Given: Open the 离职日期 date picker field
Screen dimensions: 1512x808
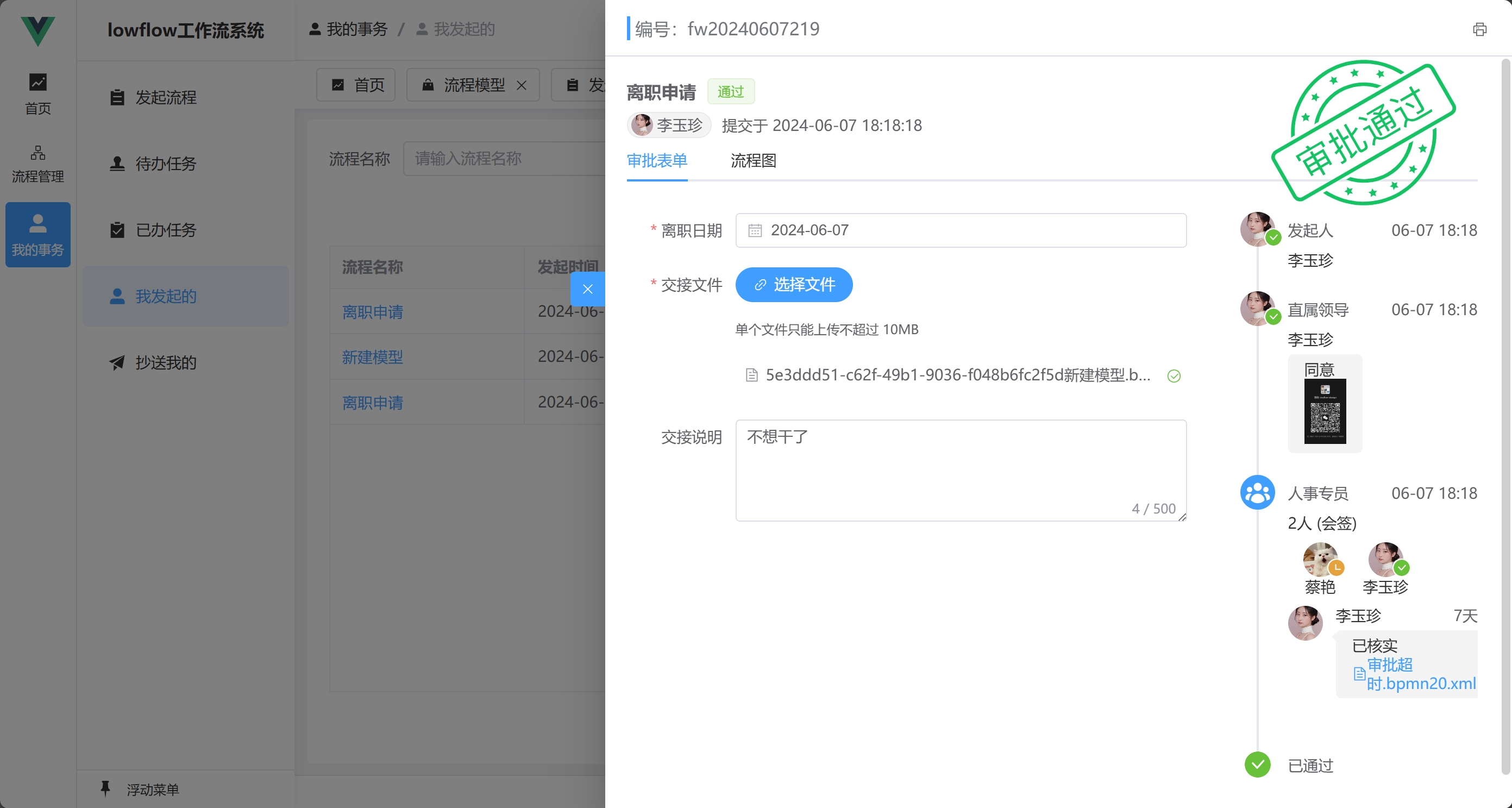Looking at the screenshot, I should [x=960, y=230].
